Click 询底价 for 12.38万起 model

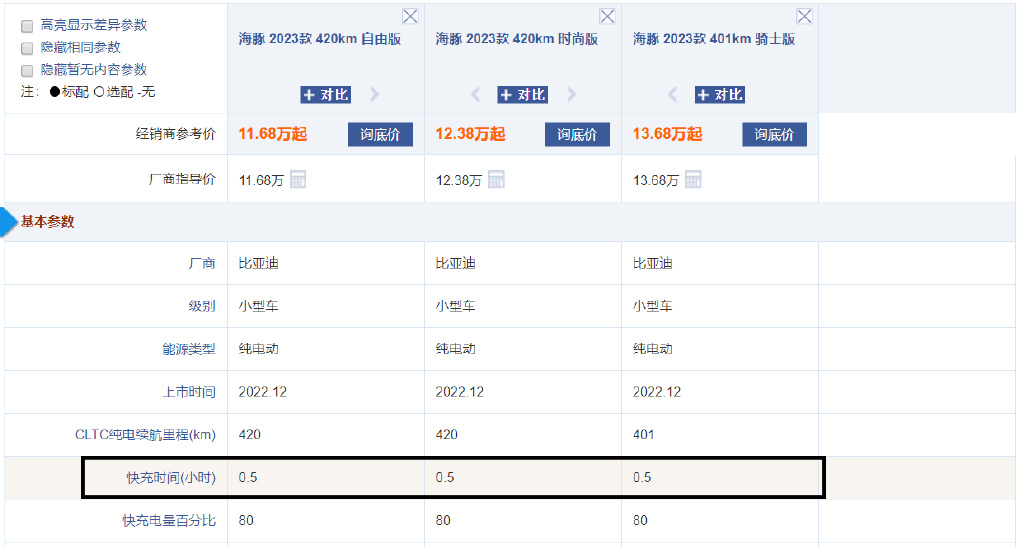point(577,134)
